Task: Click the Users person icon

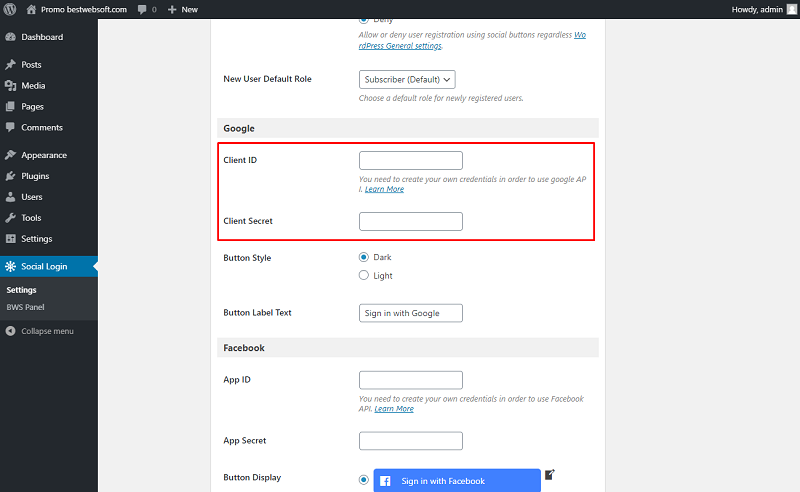Action: [10, 196]
